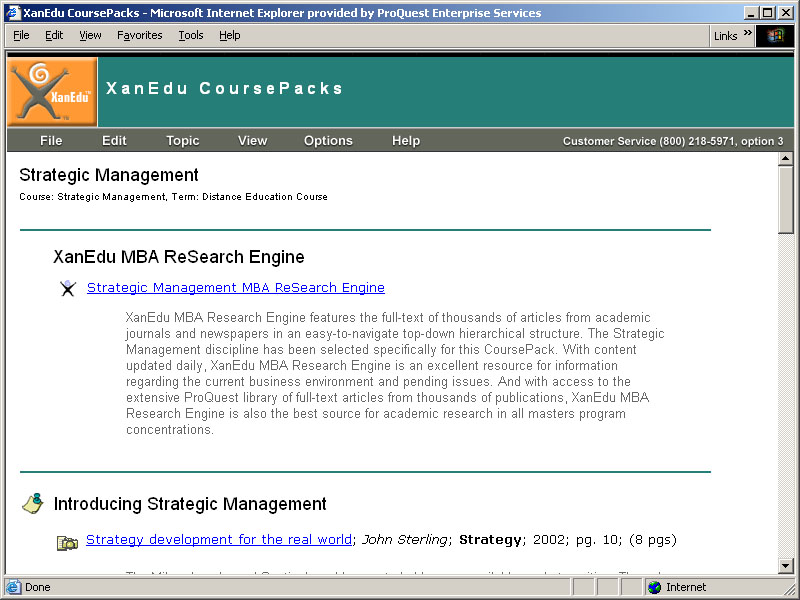Click the article icon beside Strategy development
Screen dimensions: 800x600
click(x=67, y=543)
